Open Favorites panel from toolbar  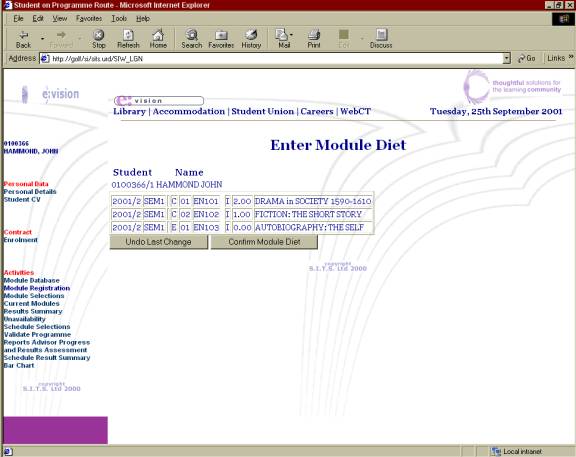(x=221, y=39)
